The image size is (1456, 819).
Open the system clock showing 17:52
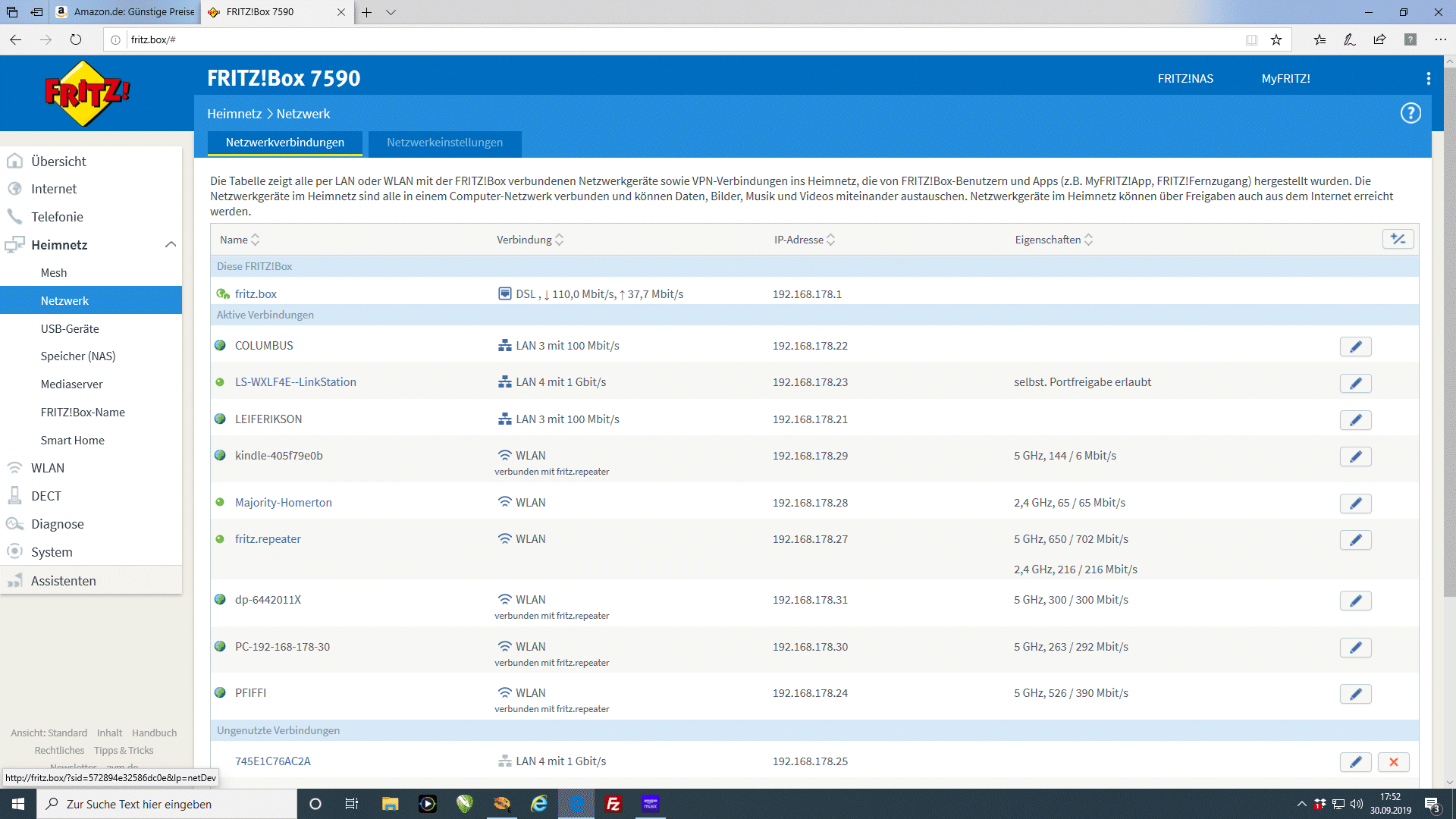(x=1390, y=804)
